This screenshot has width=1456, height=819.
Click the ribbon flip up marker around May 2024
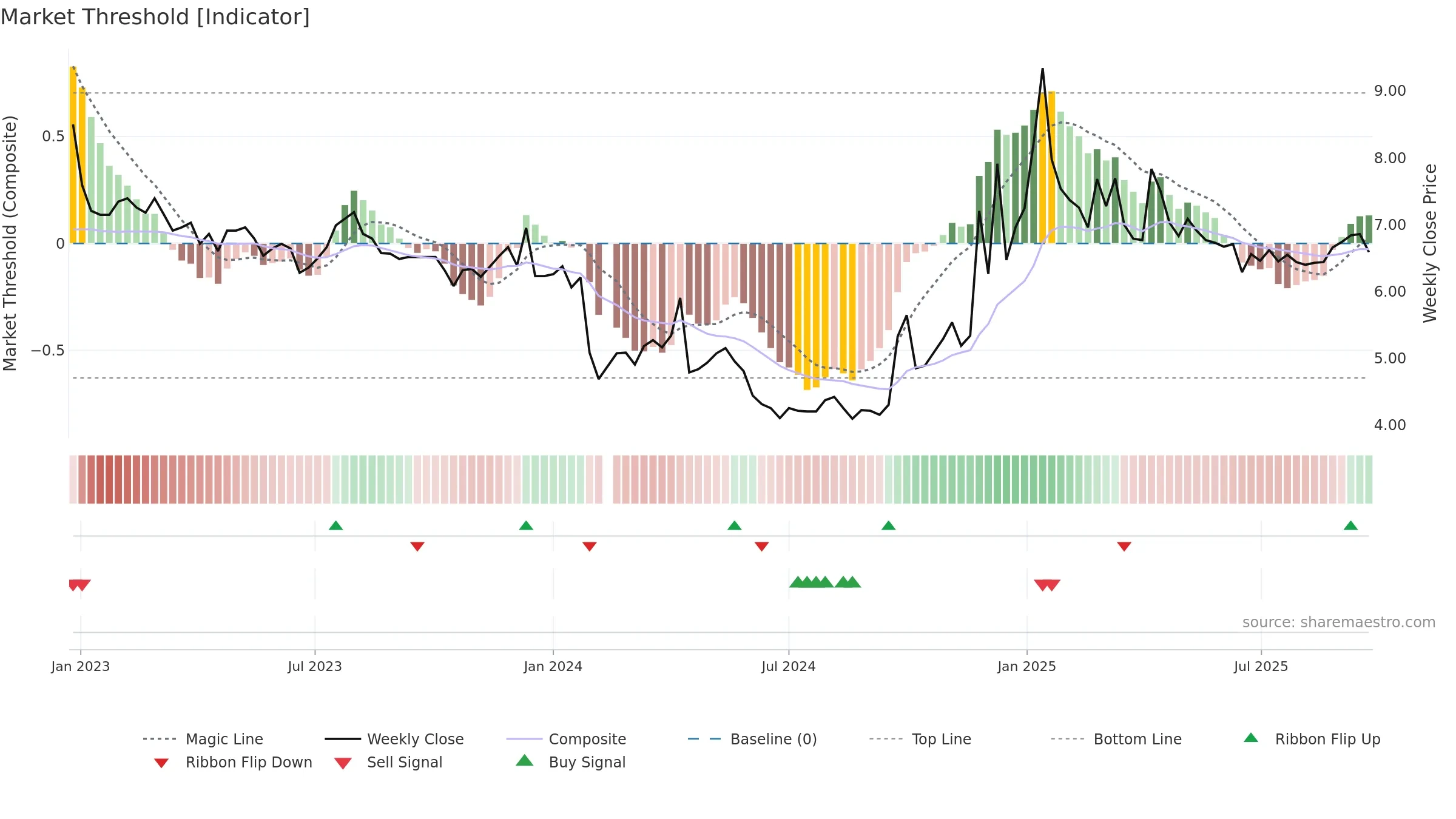coord(734,525)
